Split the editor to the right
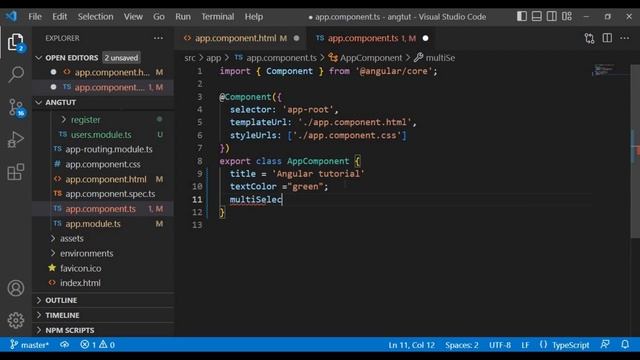The width and height of the screenshot is (640, 360). (x=607, y=38)
